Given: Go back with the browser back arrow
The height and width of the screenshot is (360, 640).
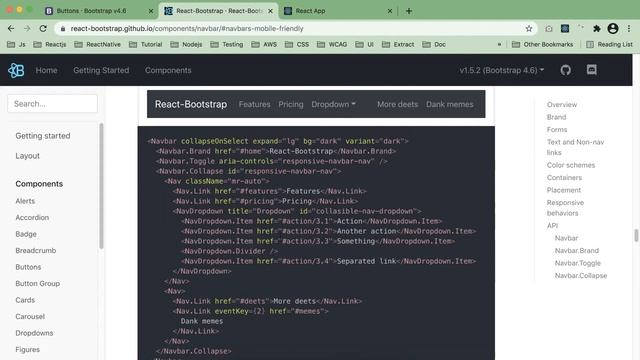Looking at the screenshot, I should click(x=11, y=29).
